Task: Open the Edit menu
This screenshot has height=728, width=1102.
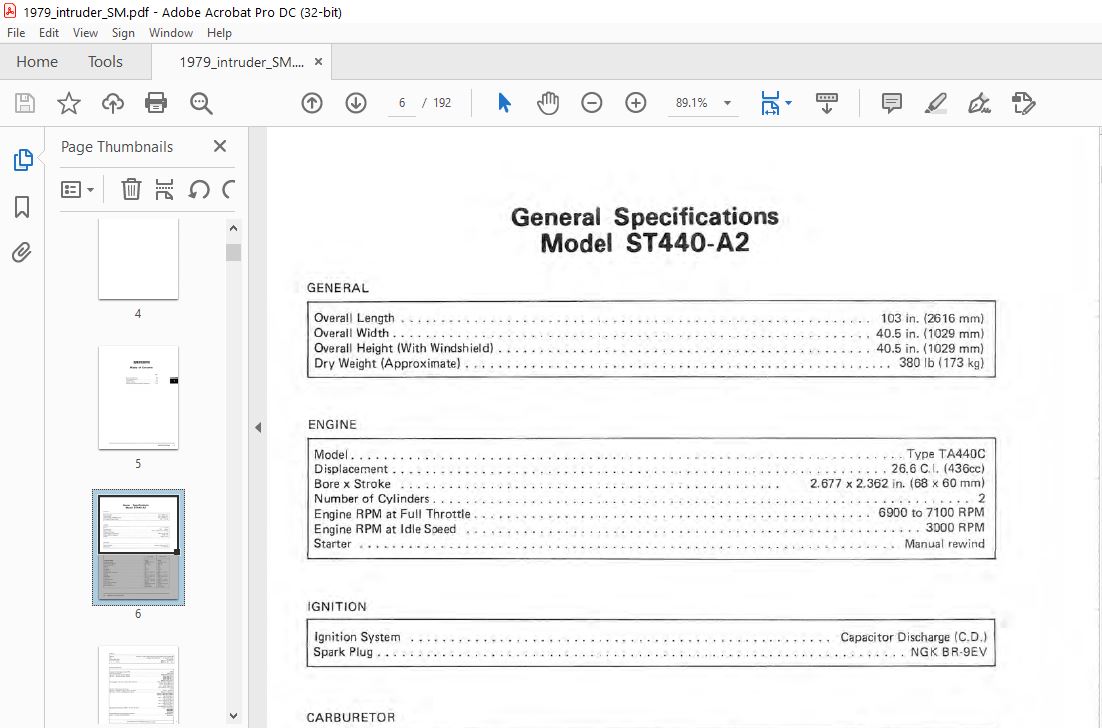Action: [48, 32]
